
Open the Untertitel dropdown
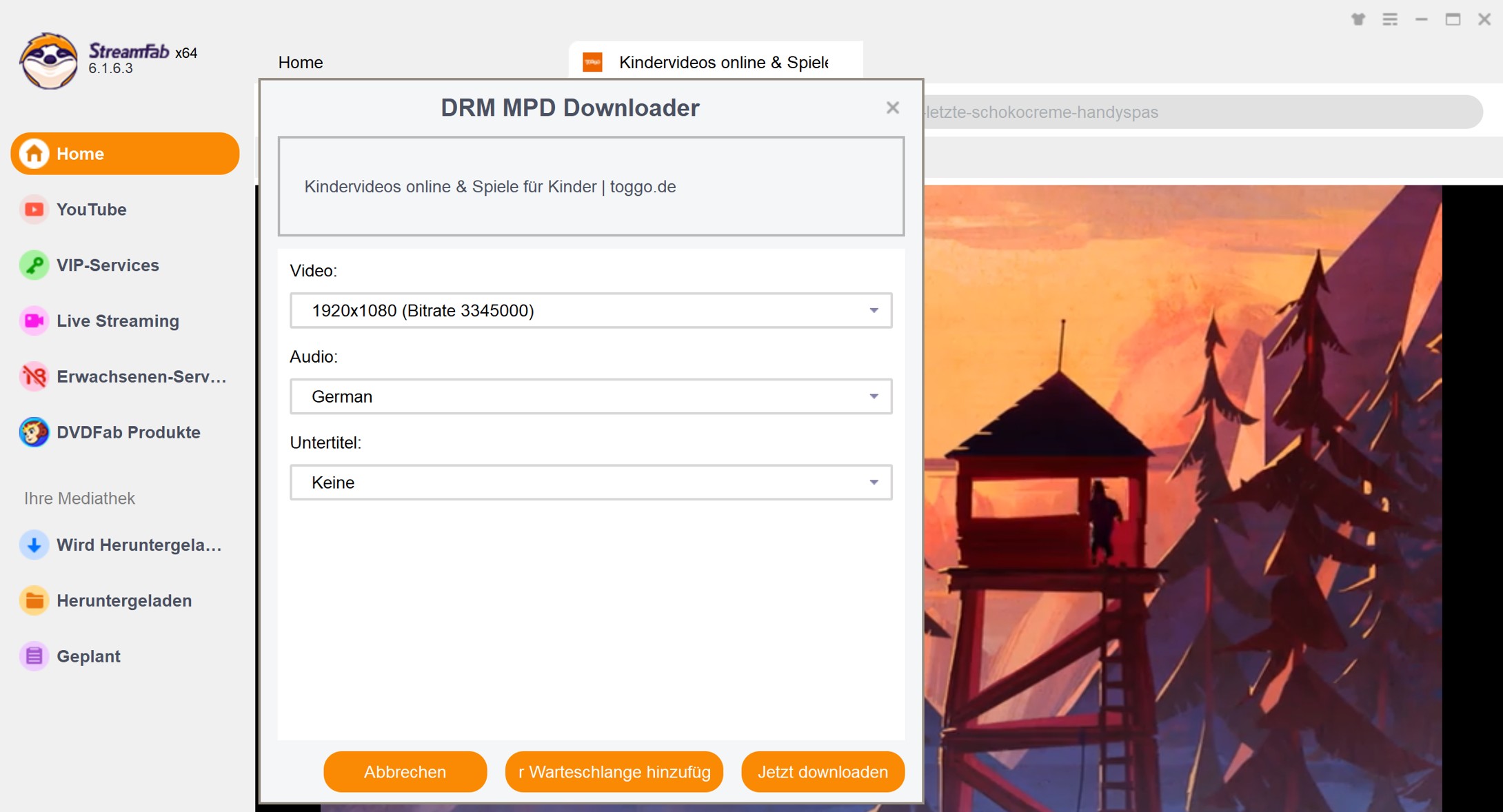[x=591, y=483]
